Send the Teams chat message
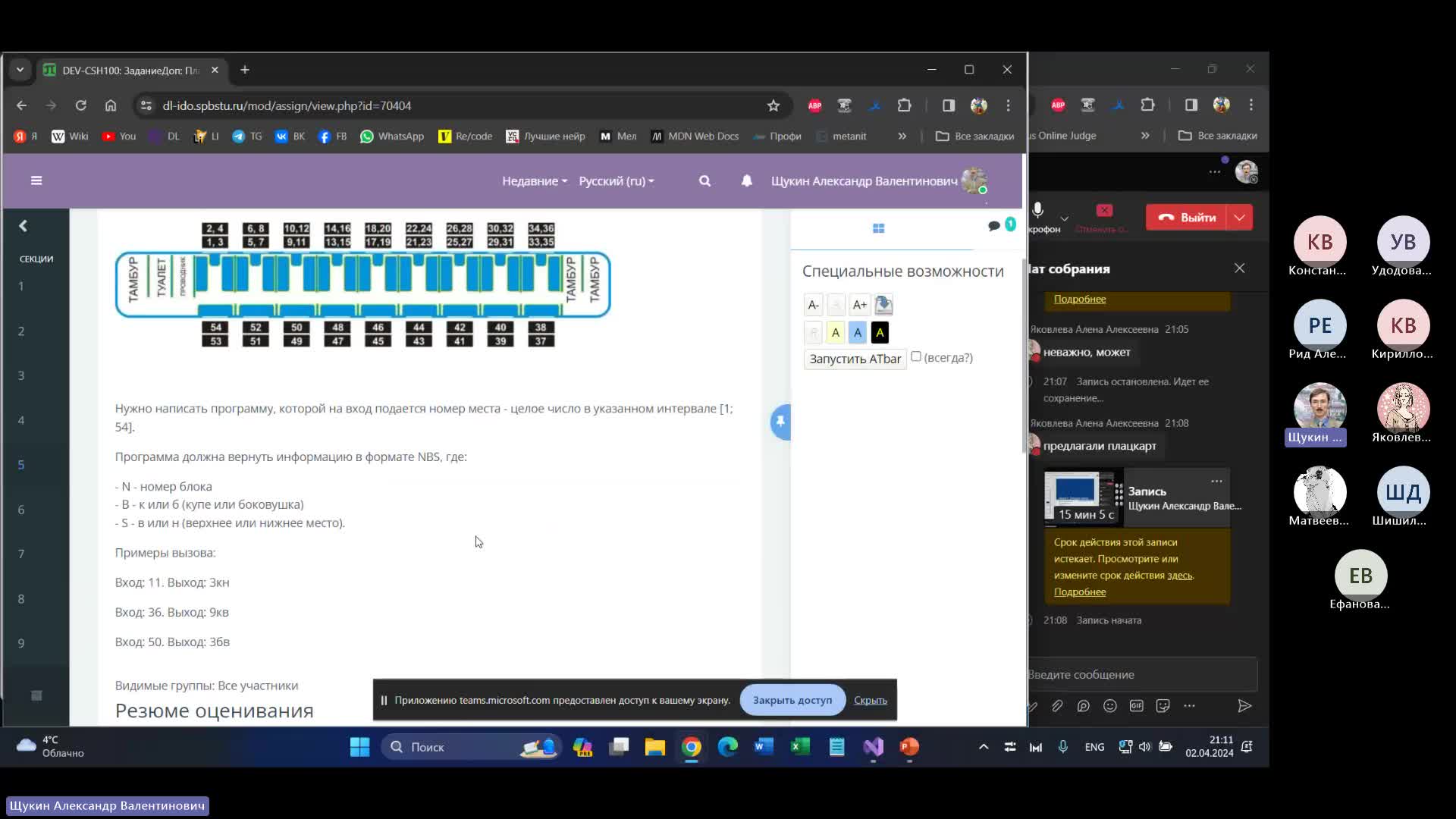 [1244, 706]
